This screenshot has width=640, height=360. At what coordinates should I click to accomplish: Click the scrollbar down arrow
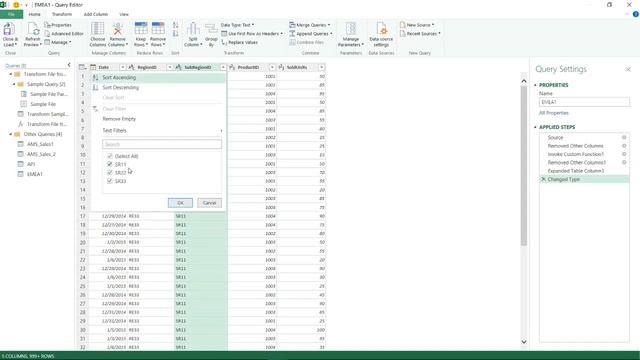524,342
